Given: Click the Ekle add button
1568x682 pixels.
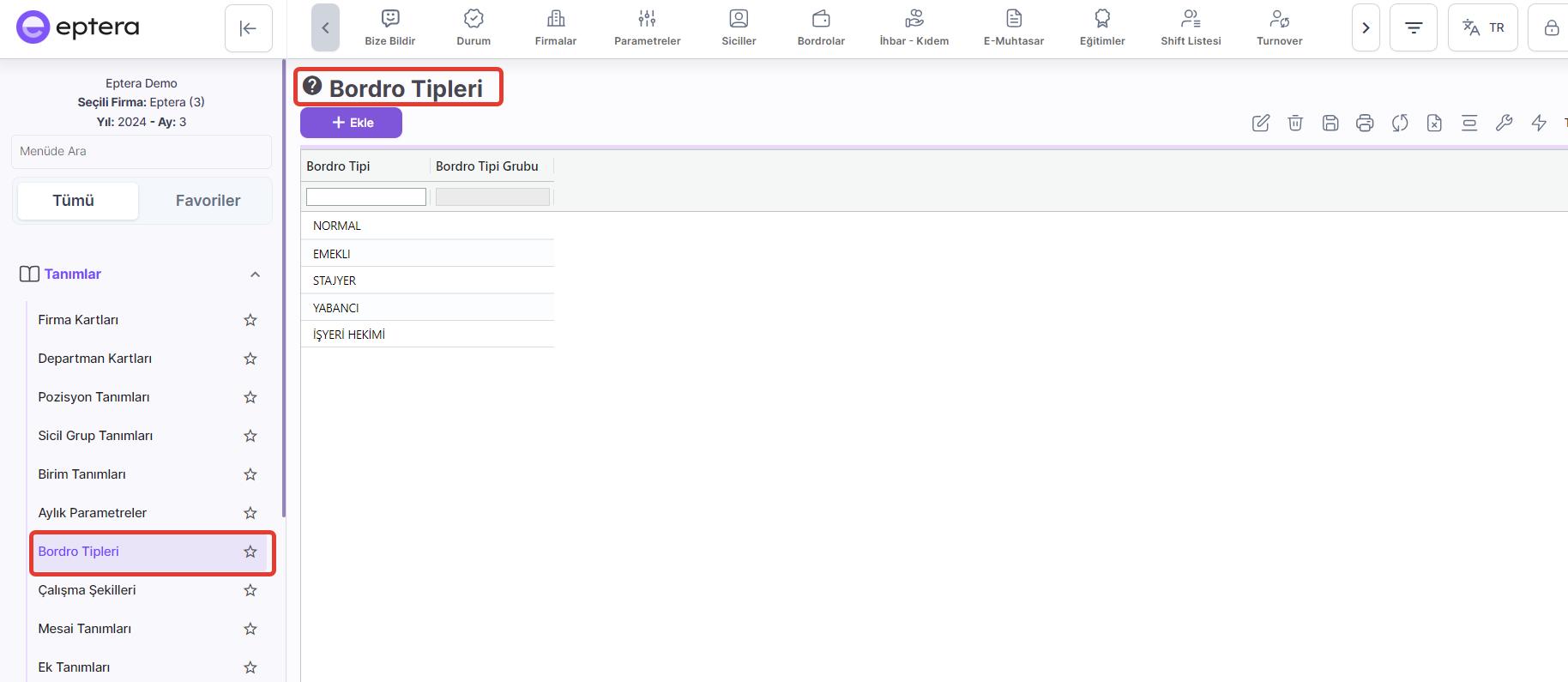Looking at the screenshot, I should coord(351,123).
